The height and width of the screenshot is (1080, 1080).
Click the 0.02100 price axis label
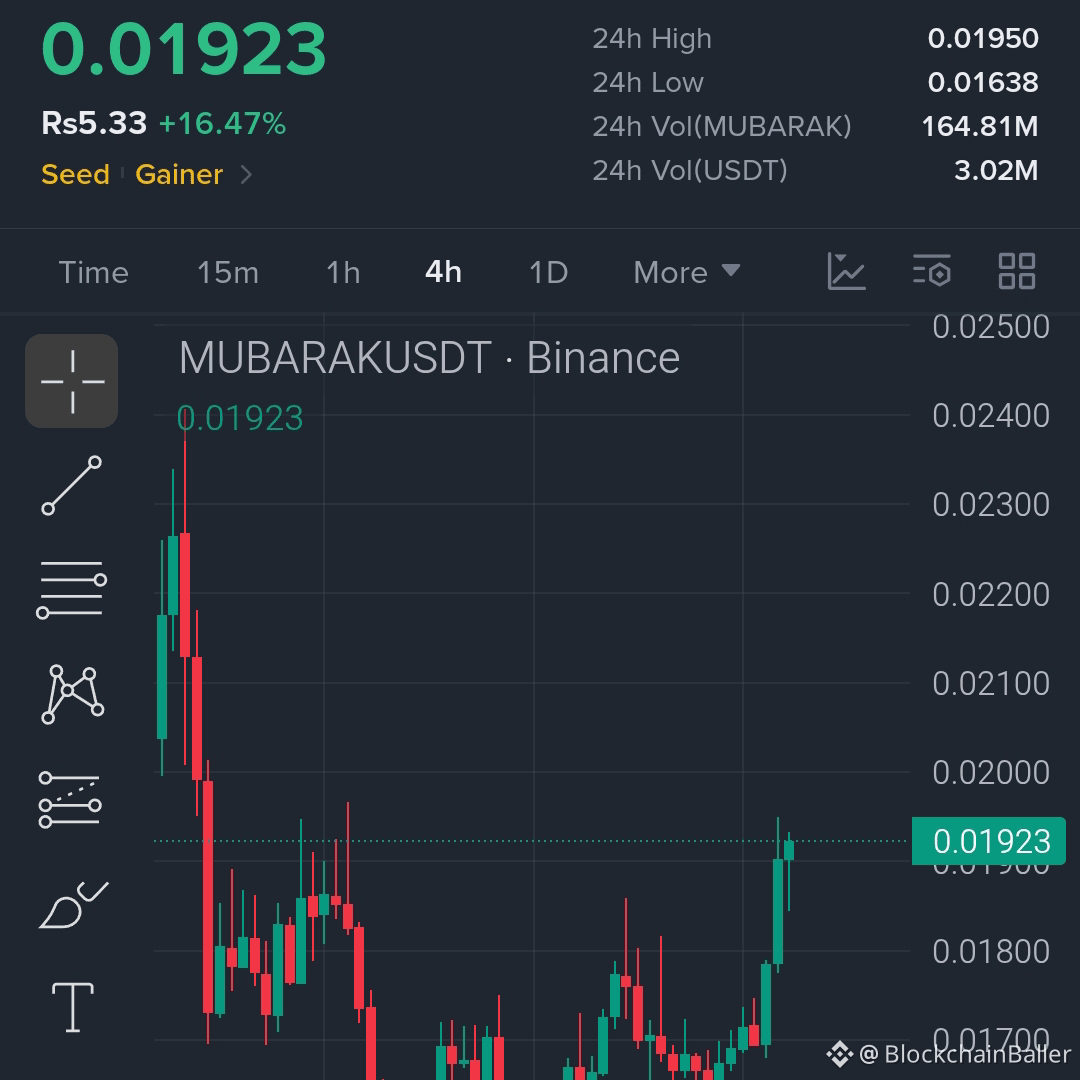pos(990,684)
